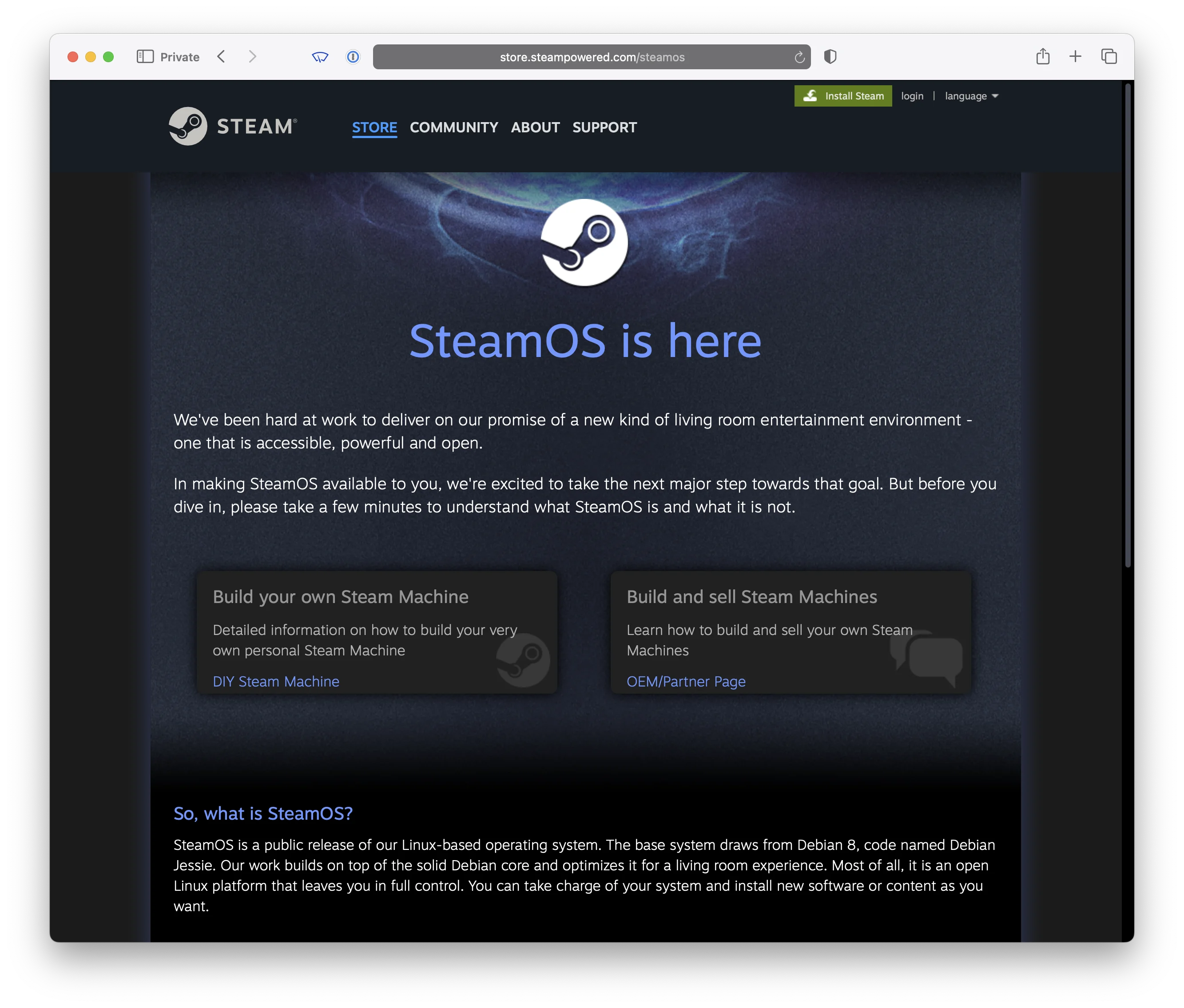Open the SUPPORT menu tab
The height and width of the screenshot is (1008, 1184).
(x=604, y=127)
